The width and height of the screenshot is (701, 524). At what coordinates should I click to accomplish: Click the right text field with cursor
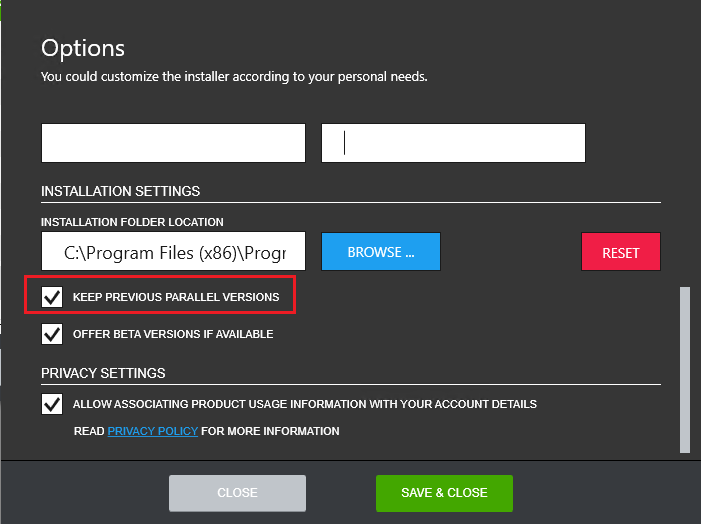(453, 143)
